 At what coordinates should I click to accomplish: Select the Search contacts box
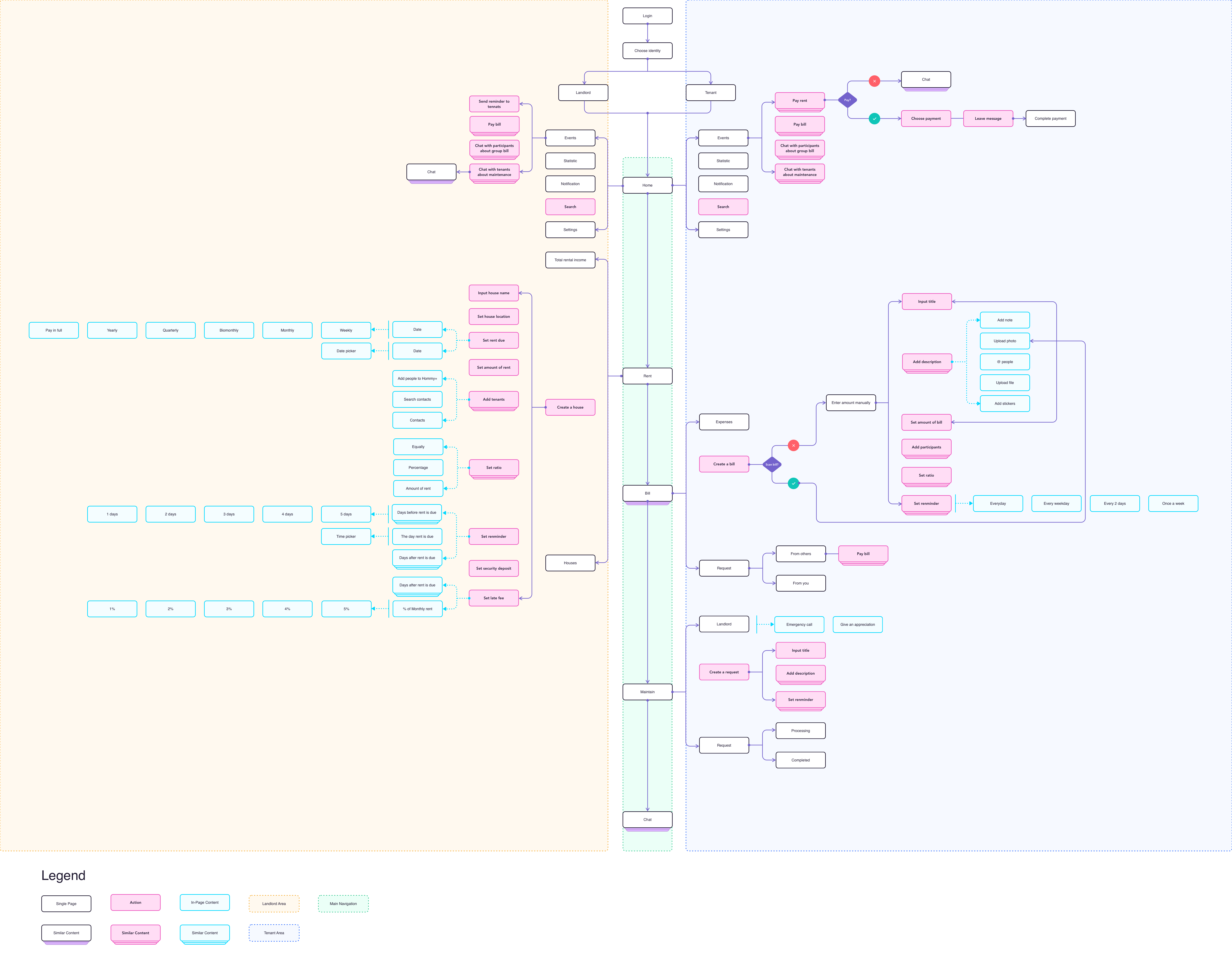pos(417,399)
